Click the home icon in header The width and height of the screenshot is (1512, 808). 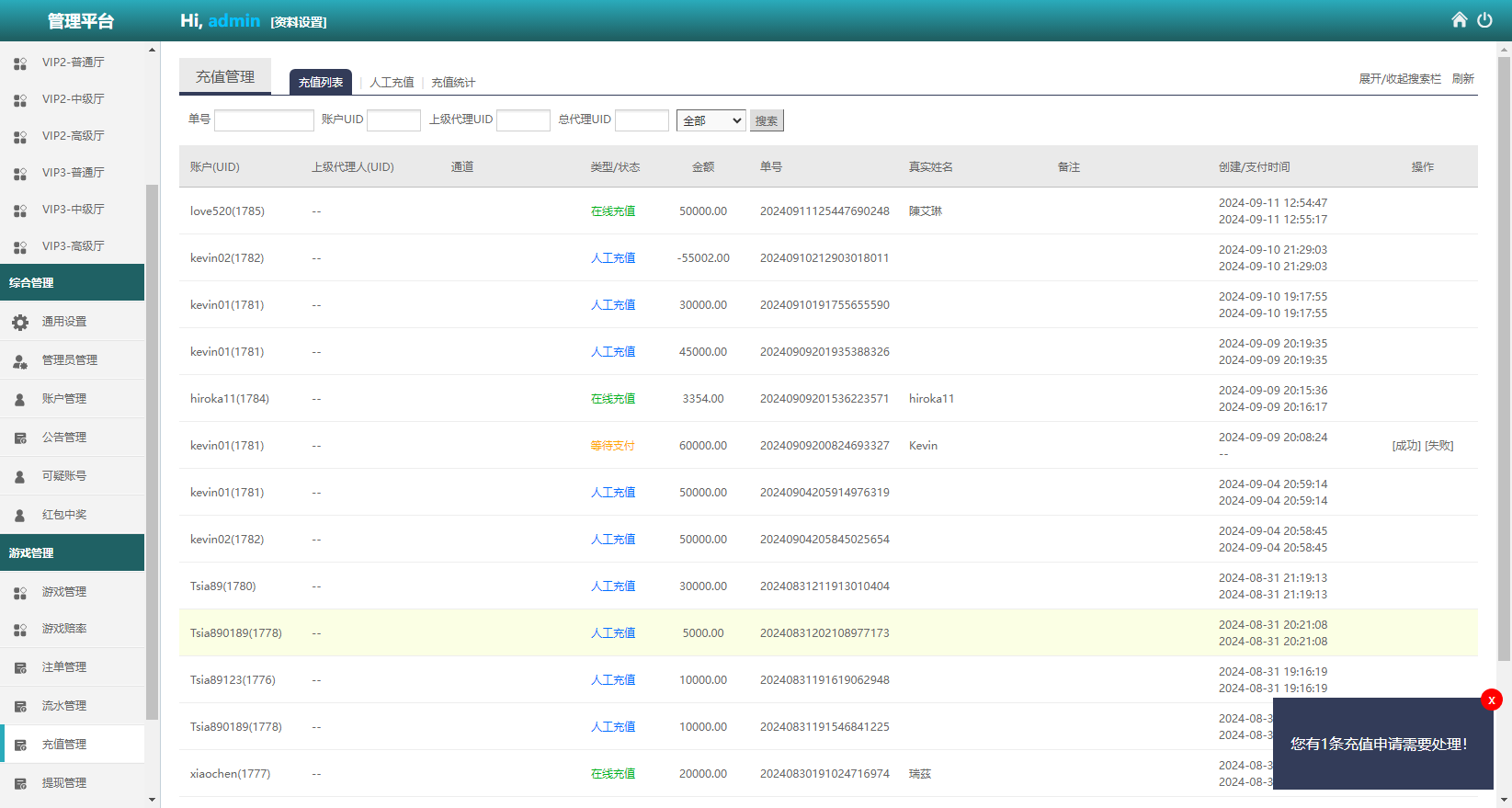tap(1459, 20)
